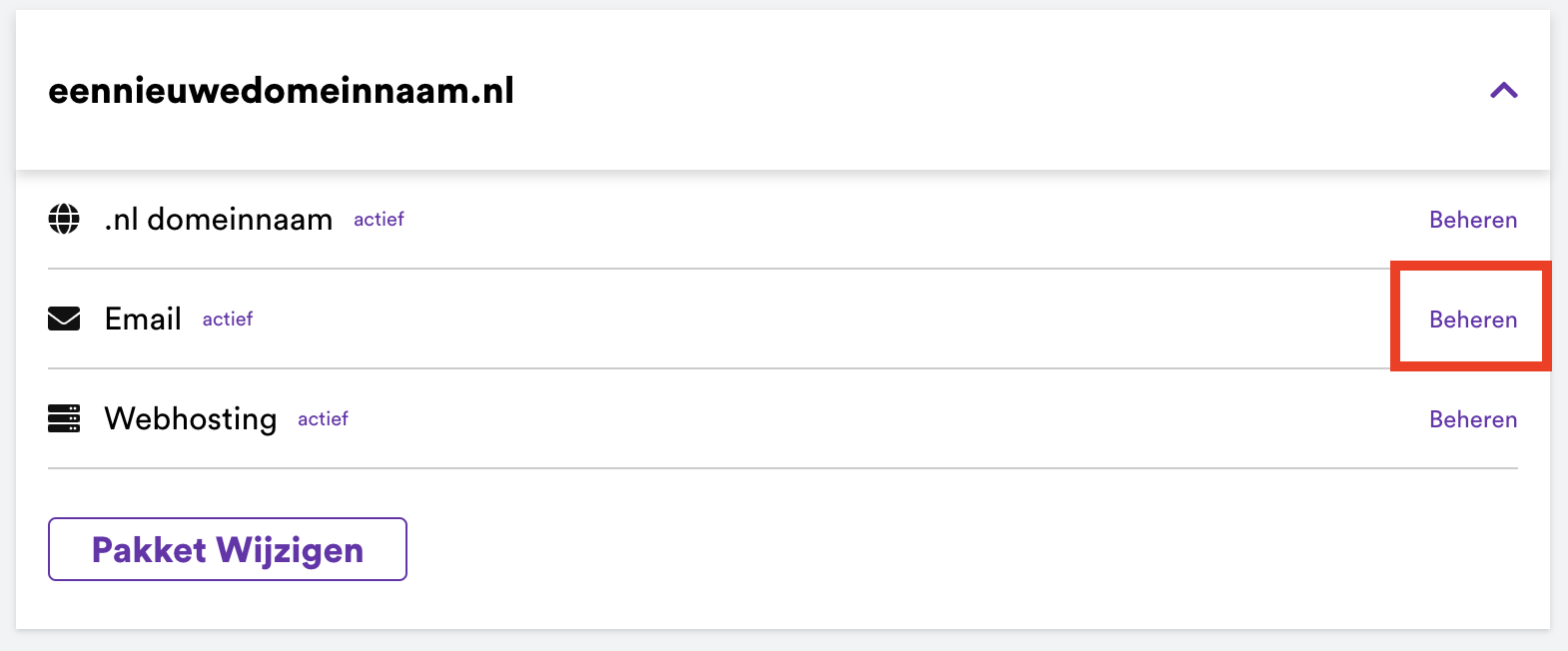Open Beheren for the .nl domeinnaam

[1472, 220]
